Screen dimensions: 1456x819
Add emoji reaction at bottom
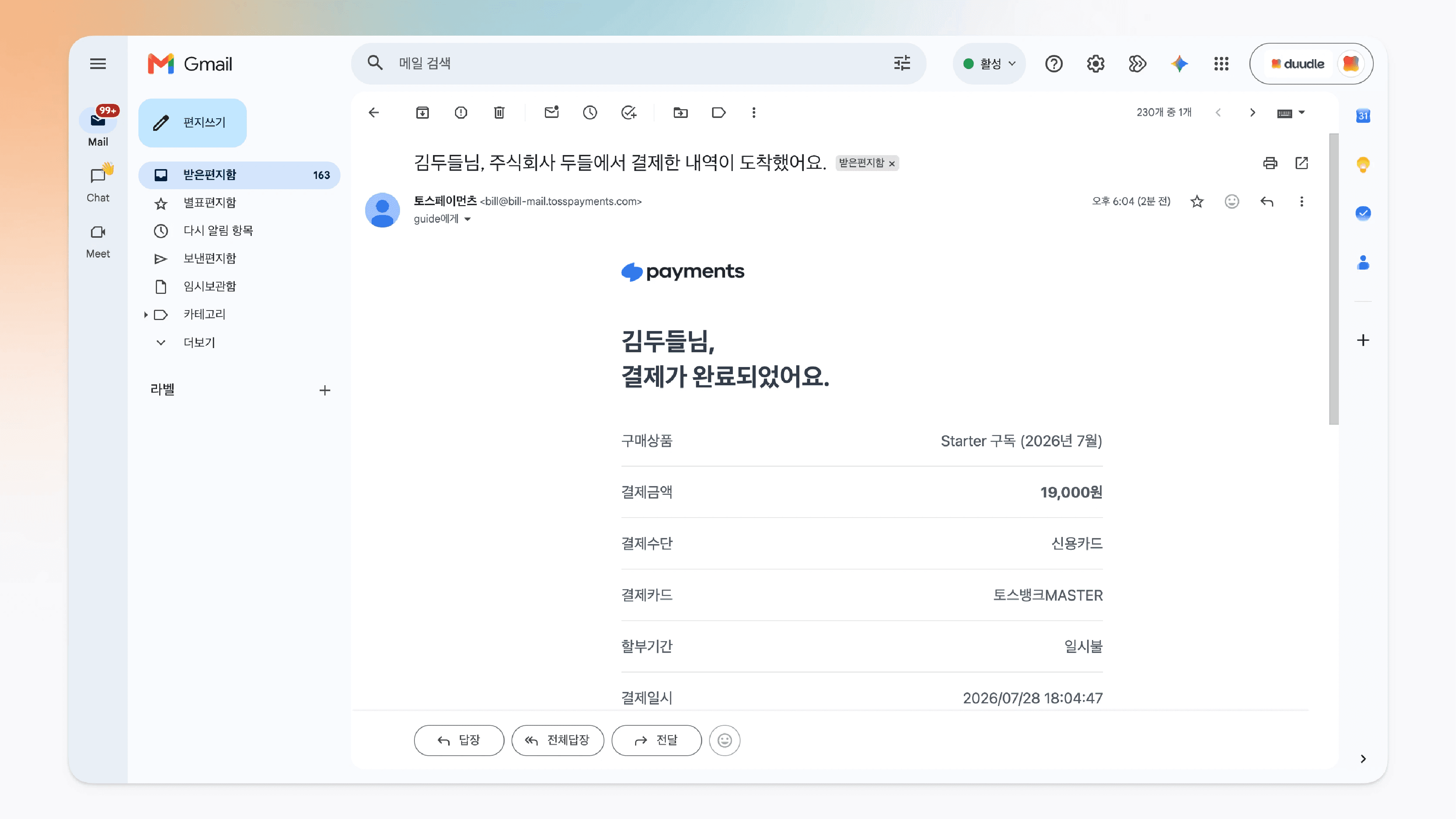[x=725, y=740]
